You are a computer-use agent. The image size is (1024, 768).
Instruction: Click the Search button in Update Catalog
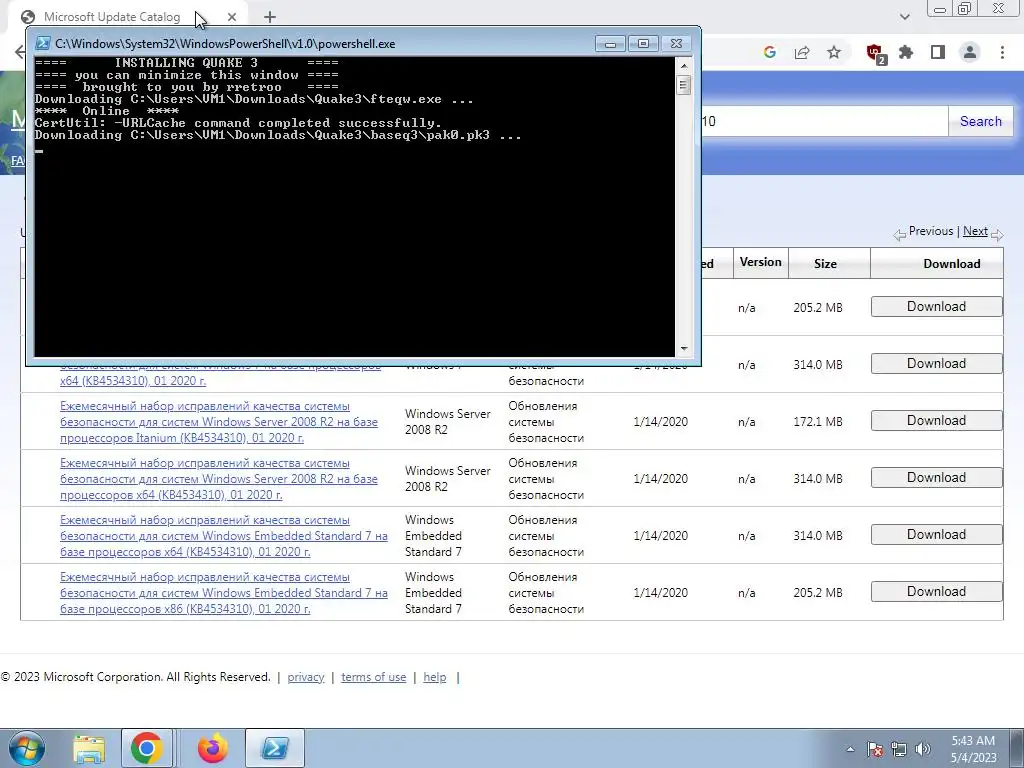[980, 121]
